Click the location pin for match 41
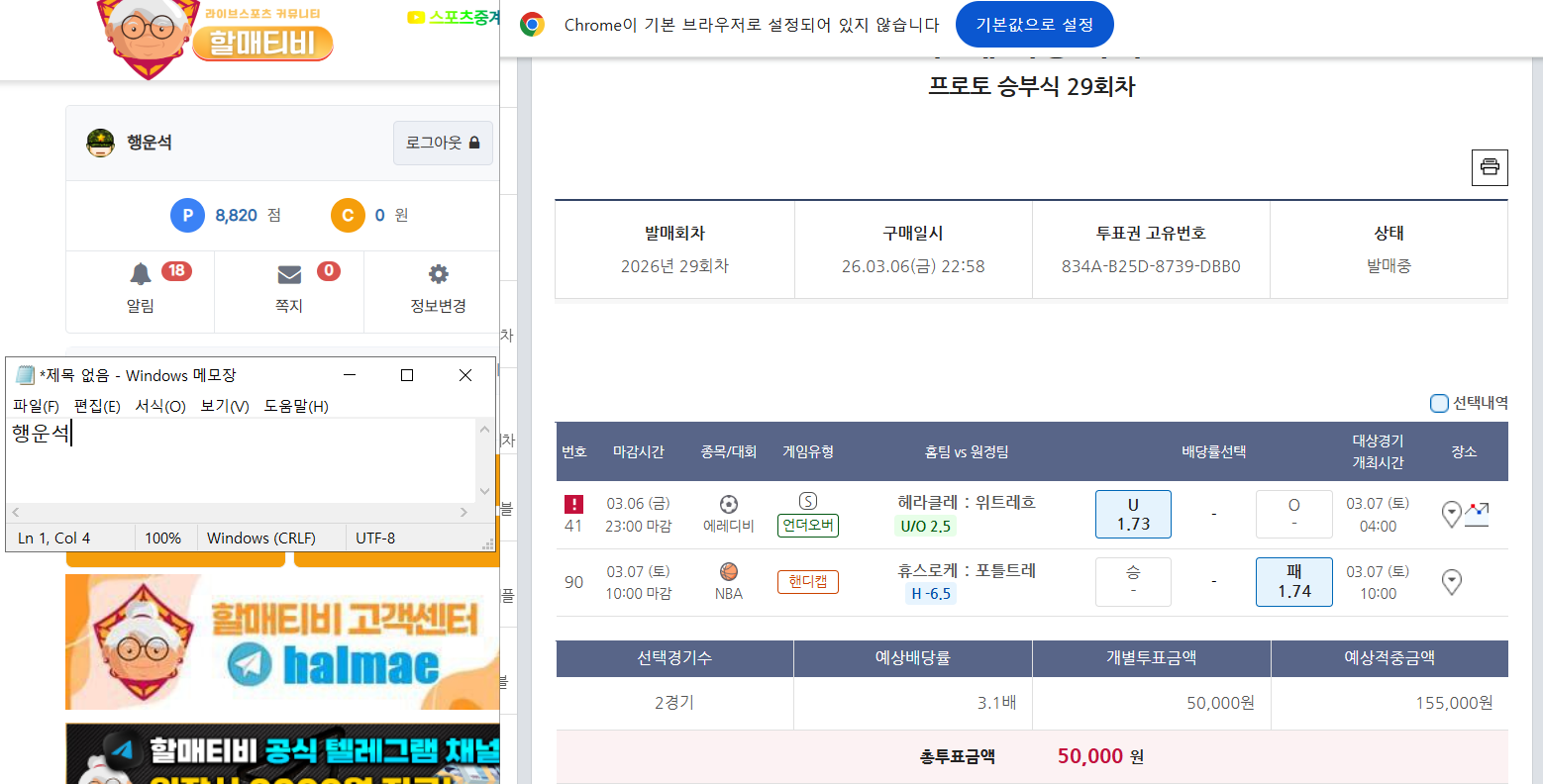The height and width of the screenshot is (784, 1543). tap(1451, 514)
